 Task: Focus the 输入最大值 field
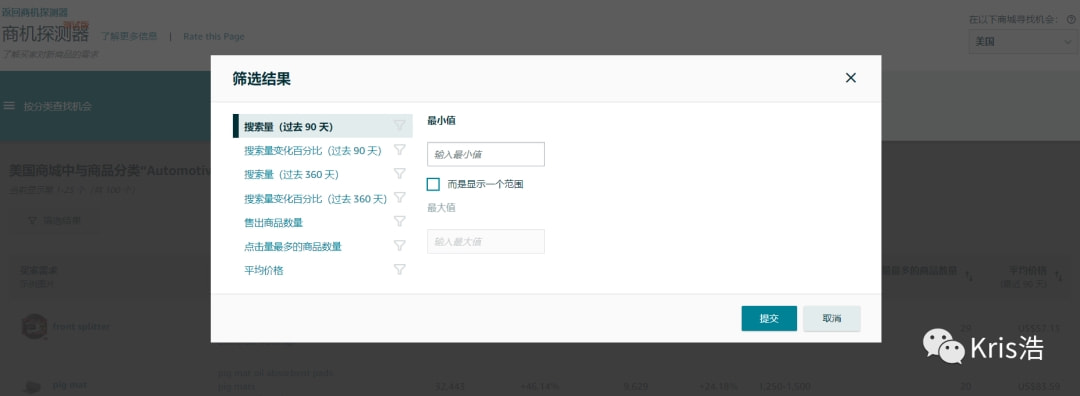click(x=486, y=242)
